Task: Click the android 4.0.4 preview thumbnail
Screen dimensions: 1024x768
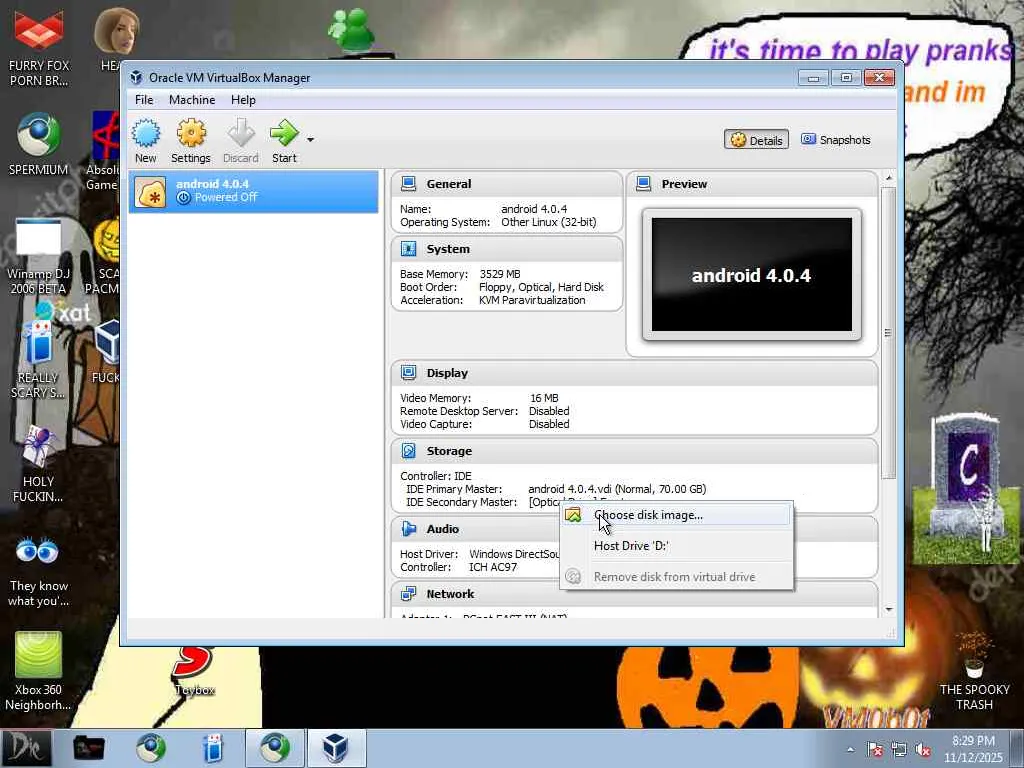Action: coord(752,275)
